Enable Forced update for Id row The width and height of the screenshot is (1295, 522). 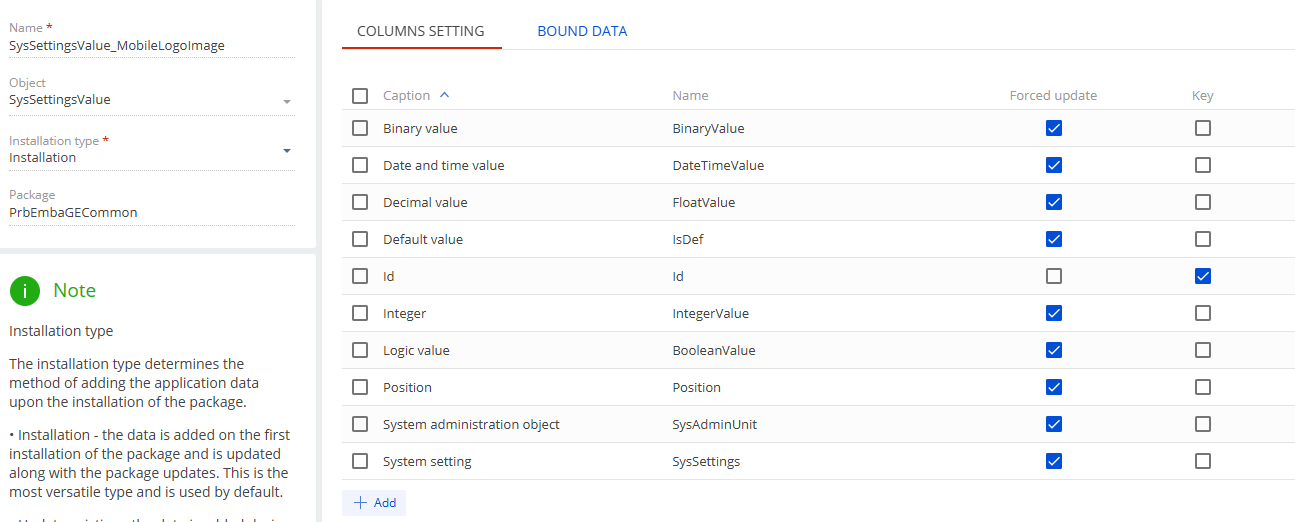(x=1053, y=276)
